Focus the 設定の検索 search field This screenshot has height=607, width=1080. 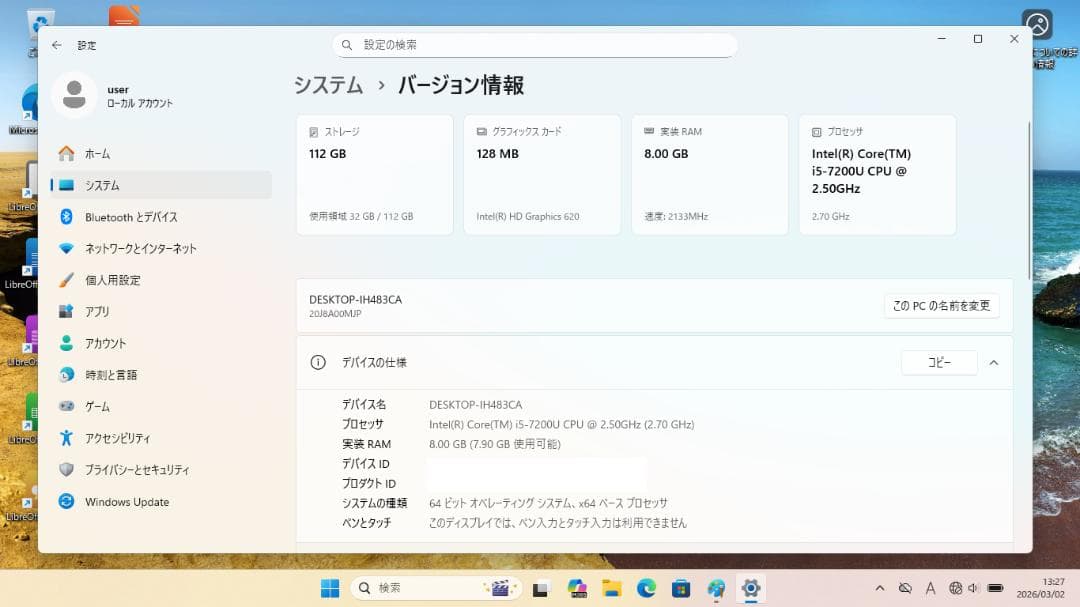pyautogui.click(x=535, y=45)
